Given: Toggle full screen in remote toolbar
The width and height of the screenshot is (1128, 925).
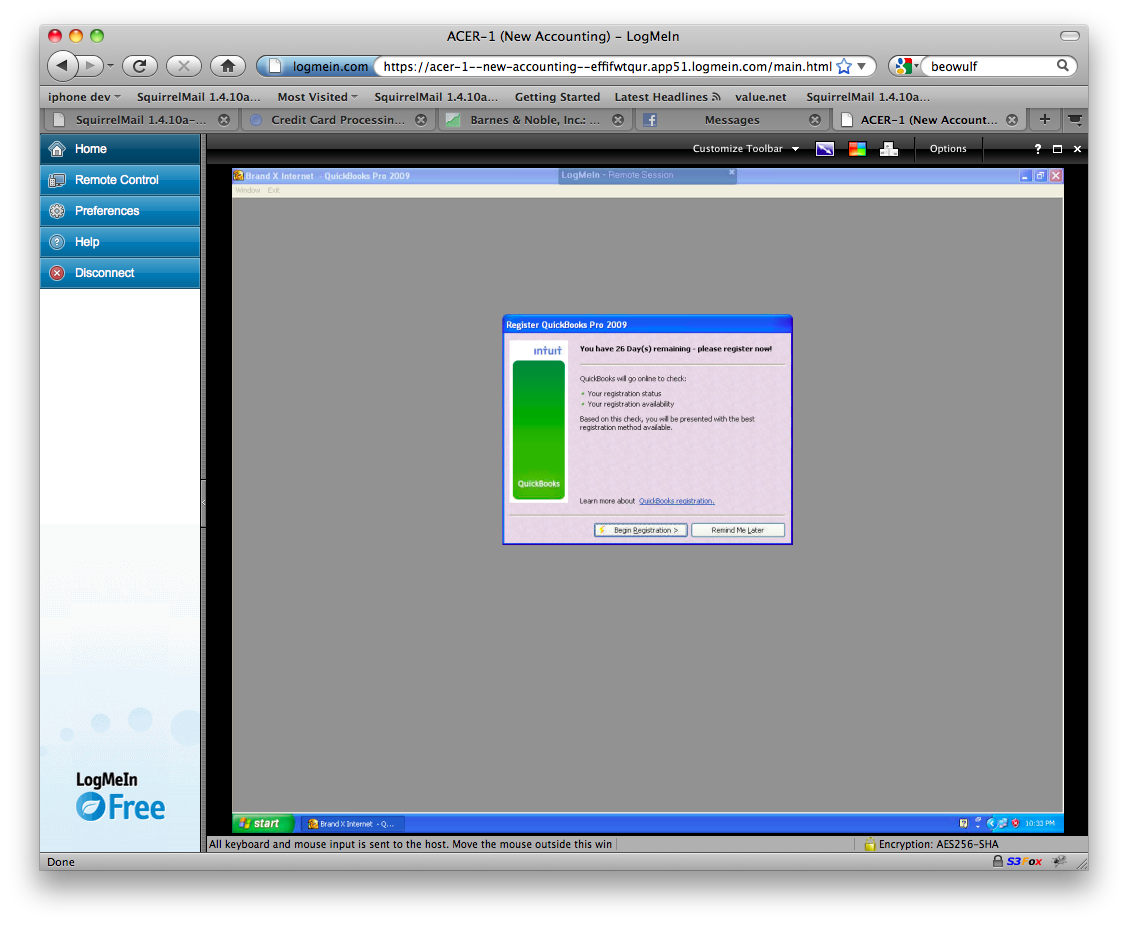Looking at the screenshot, I should pos(1057,149).
